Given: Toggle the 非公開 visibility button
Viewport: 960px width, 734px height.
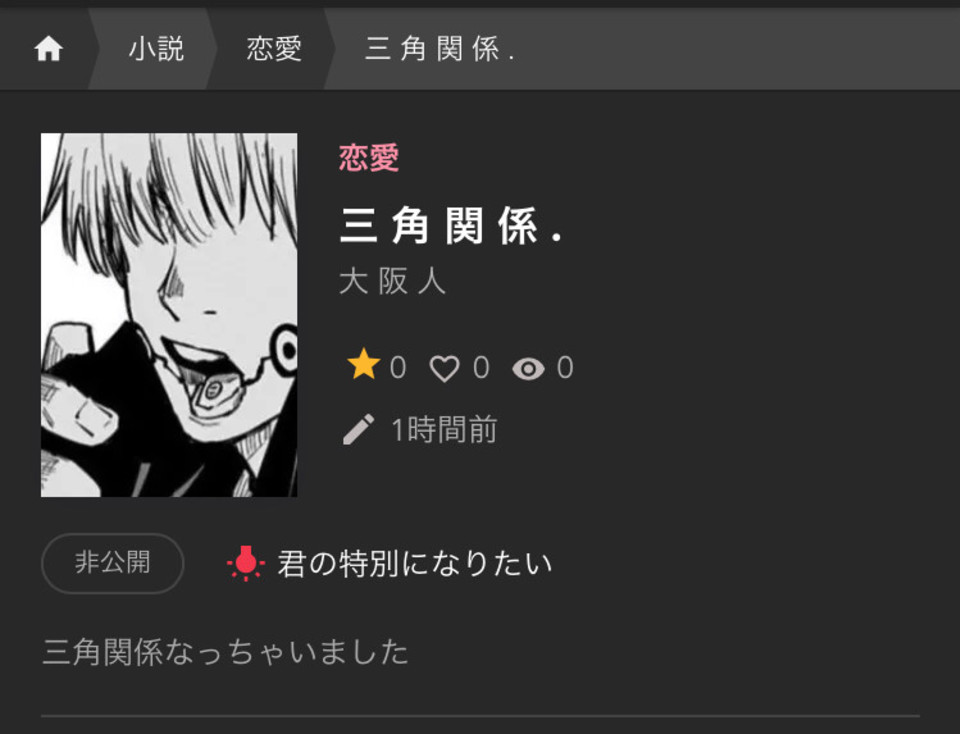Looking at the screenshot, I should tap(113, 563).
